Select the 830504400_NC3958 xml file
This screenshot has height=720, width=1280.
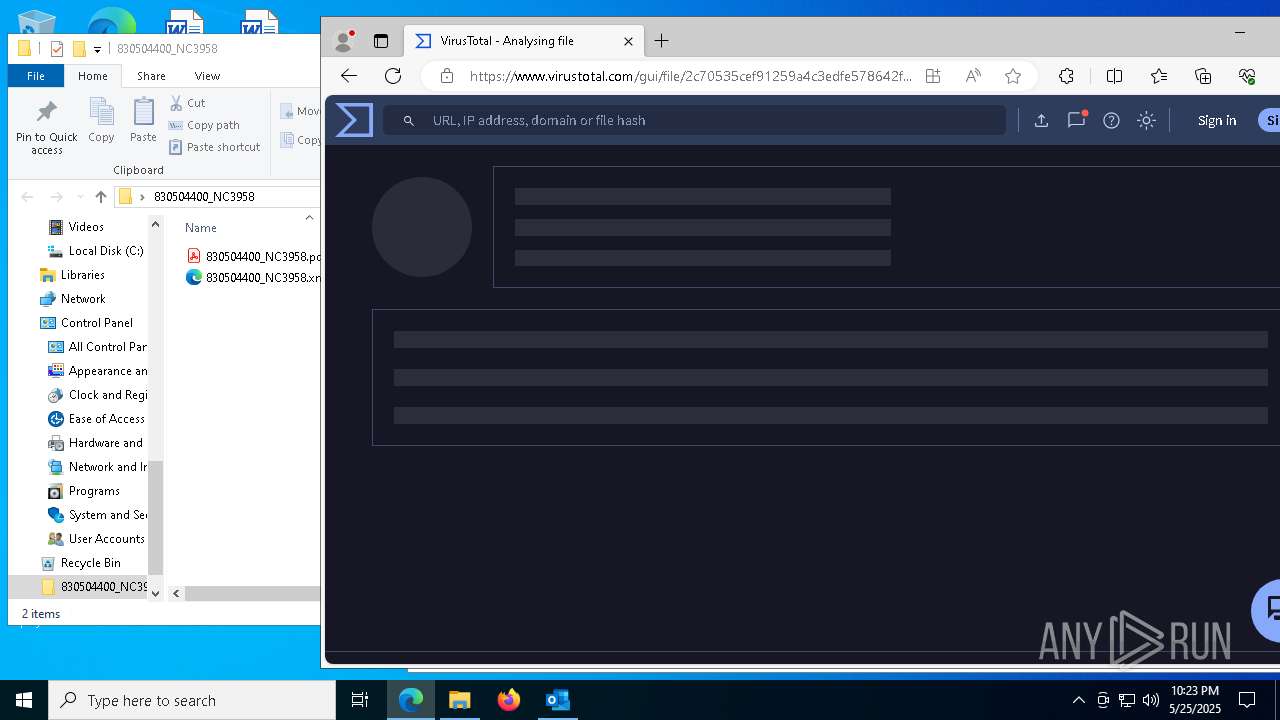click(x=254, y=278)
